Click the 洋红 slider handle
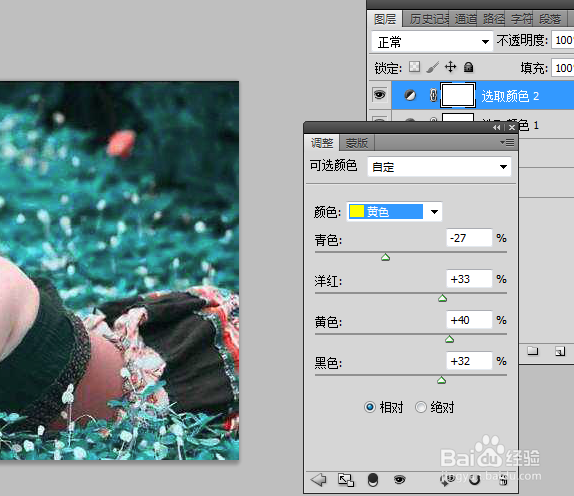This screenshot has height=496, width=574. coord(443,298)
